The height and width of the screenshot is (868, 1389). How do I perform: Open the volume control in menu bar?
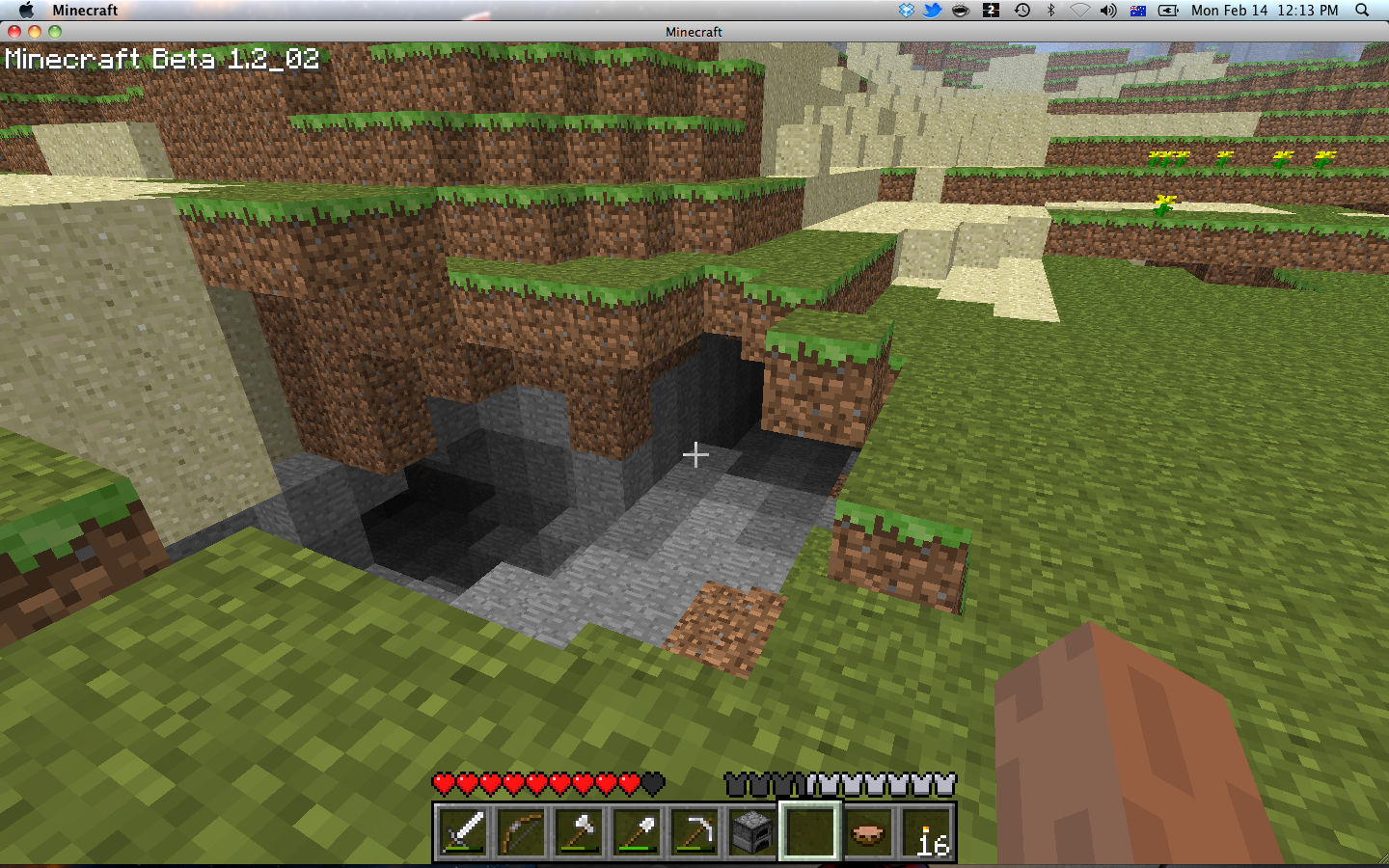1108,10
